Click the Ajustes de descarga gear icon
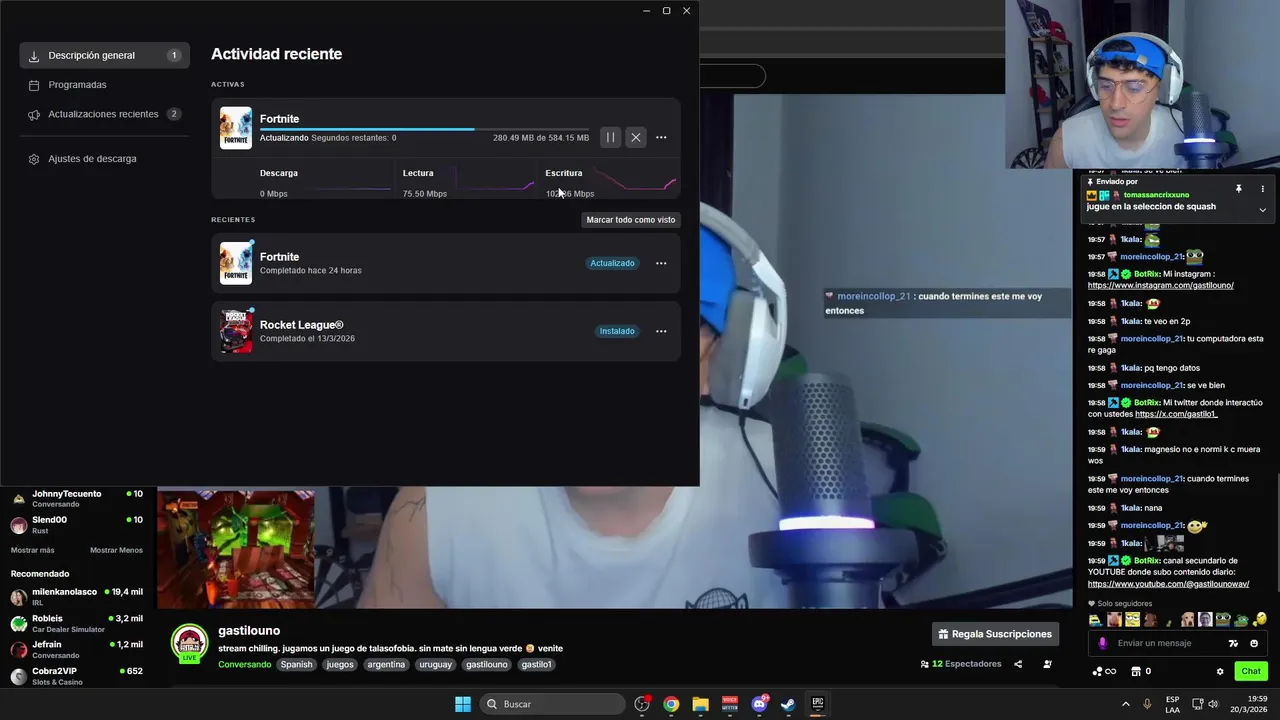Viewport: 1280px width, 720px height. [x=34, y=159]
